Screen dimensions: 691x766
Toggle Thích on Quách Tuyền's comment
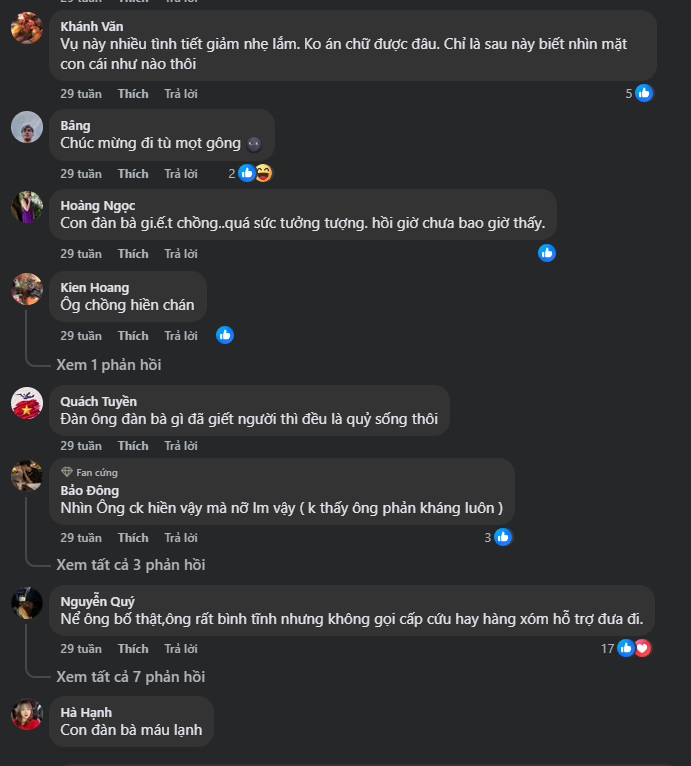point(133,446)
